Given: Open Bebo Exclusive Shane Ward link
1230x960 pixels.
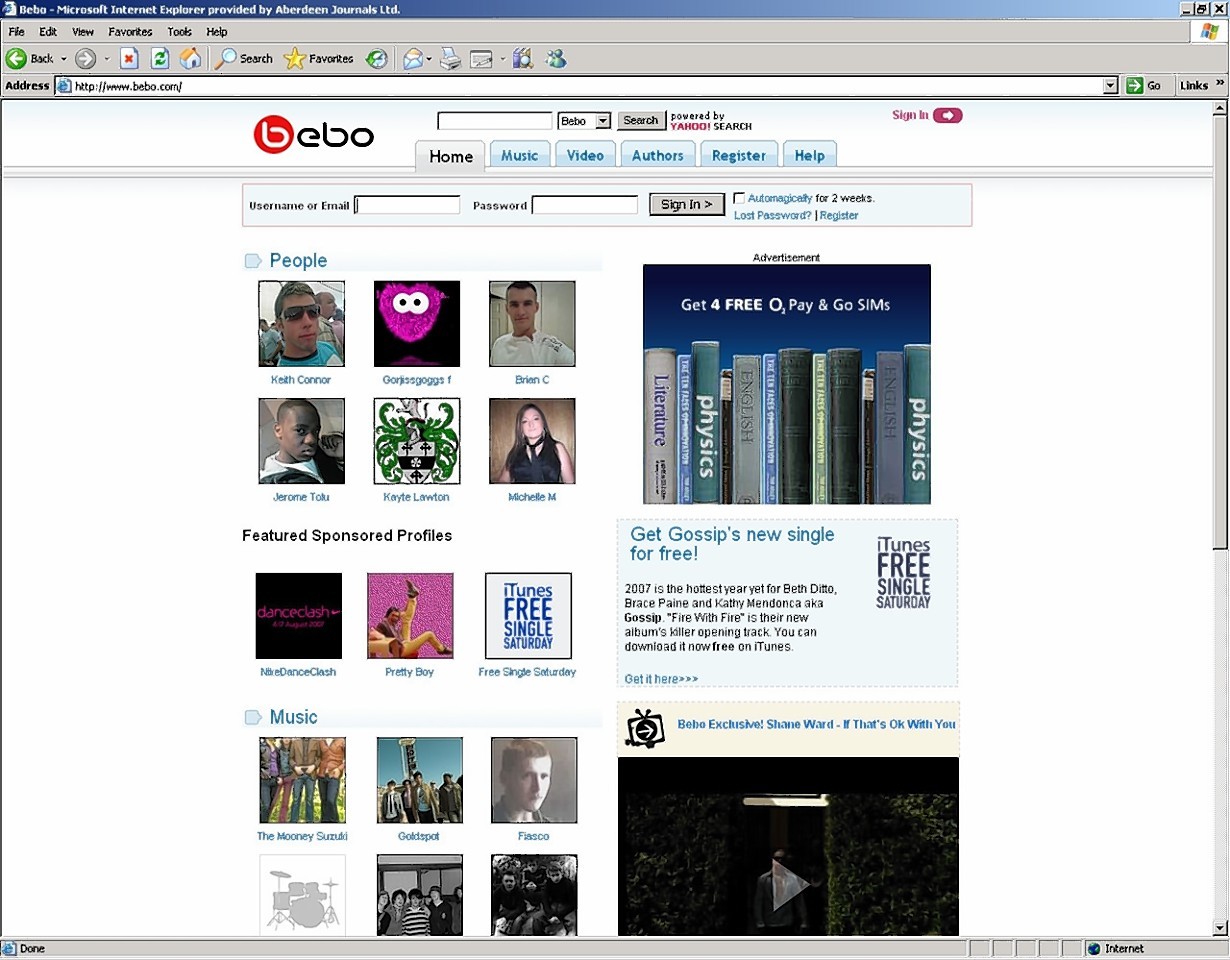Looking at the screenshot, I should pos(816,724).
